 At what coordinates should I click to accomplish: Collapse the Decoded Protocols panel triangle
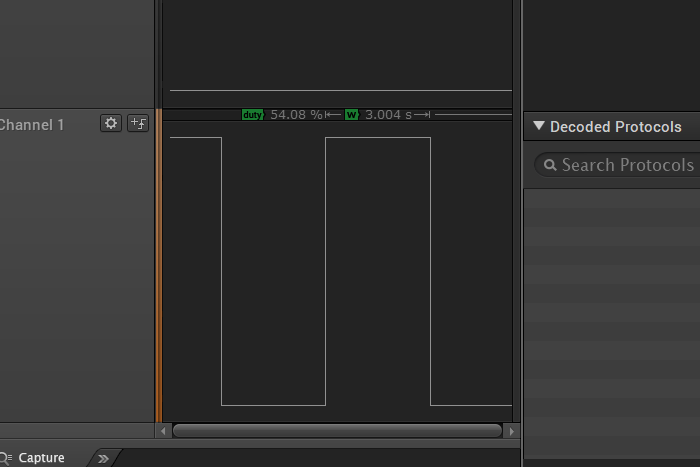pyautogui.click(x=539, y=126)
